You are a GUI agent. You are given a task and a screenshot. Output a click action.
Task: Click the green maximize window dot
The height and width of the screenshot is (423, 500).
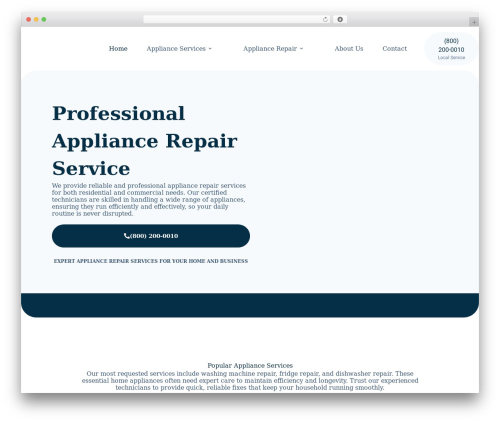(44, 20)
